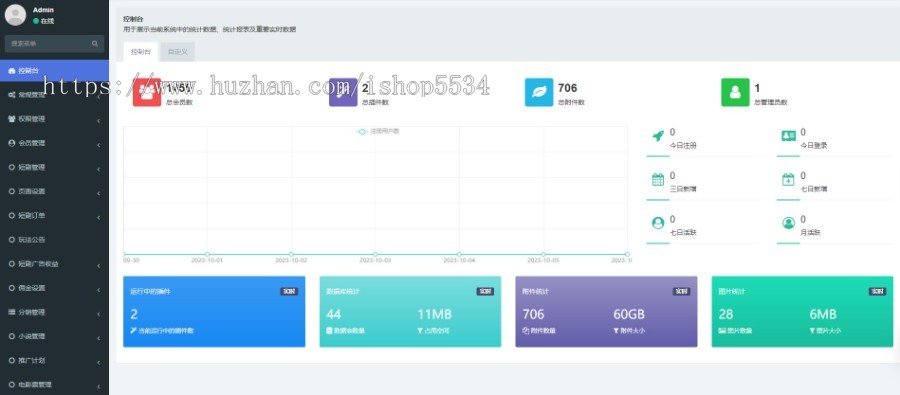Open the 控制台 dashboard icon in sidebar
Viewport: 900px width, 395px height.
(x=12, y=71)
